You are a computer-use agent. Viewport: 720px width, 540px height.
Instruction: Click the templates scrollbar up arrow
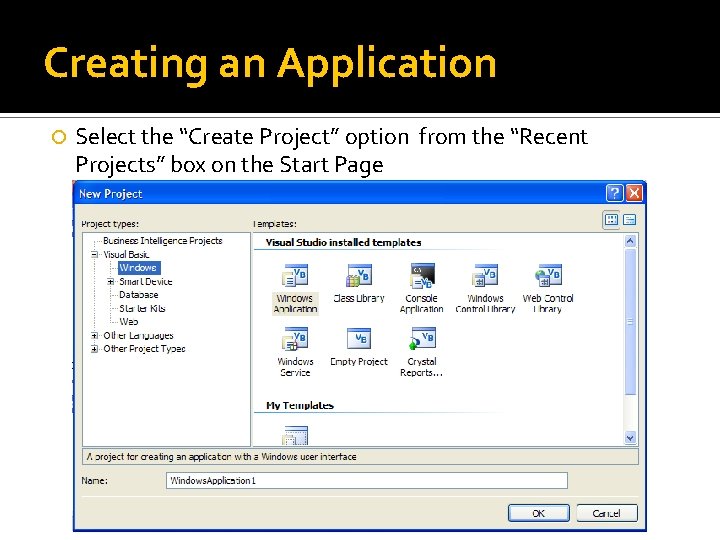[630, 241]
